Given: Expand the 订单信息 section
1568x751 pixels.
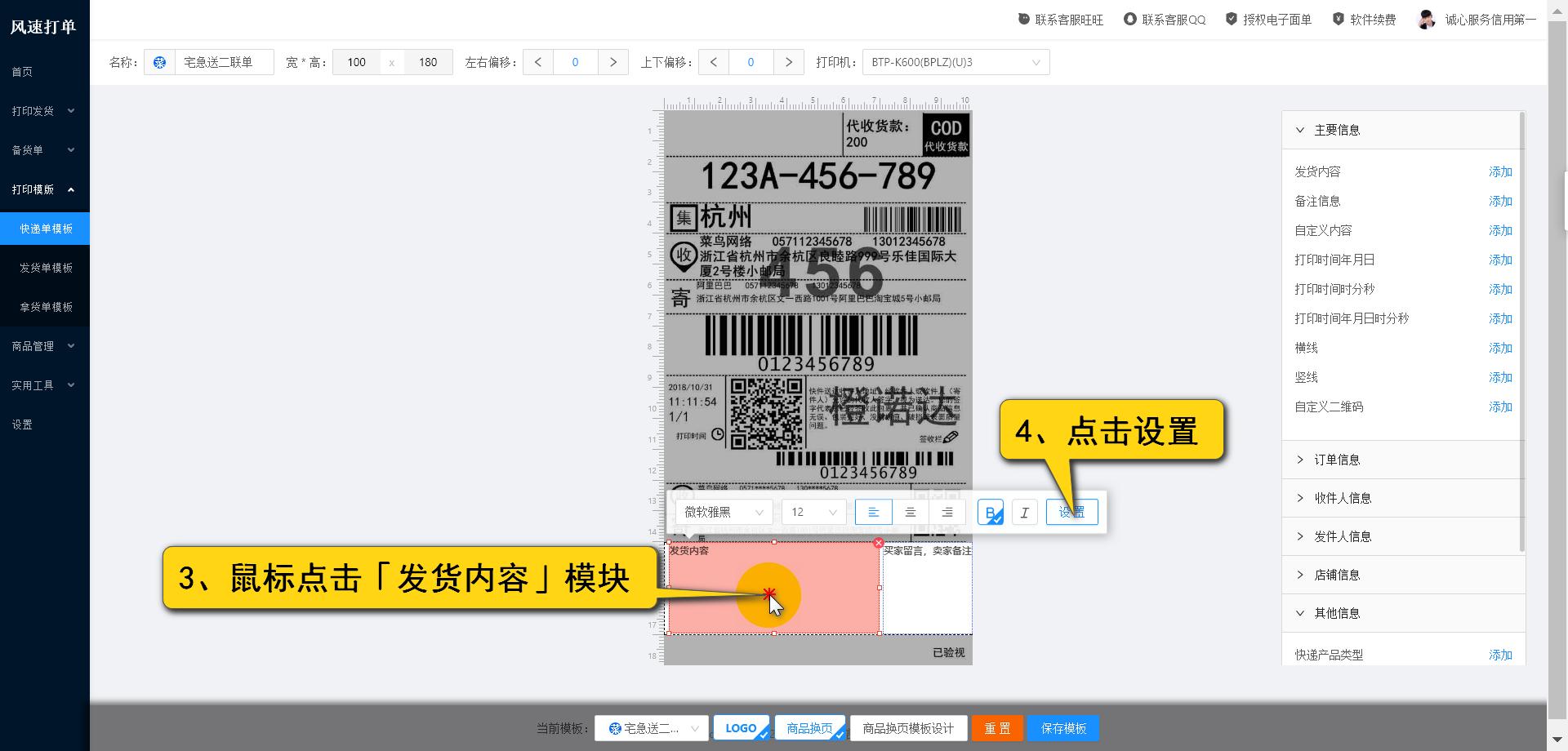Looking at the screenshot, I should click(x=1337, y=460).
